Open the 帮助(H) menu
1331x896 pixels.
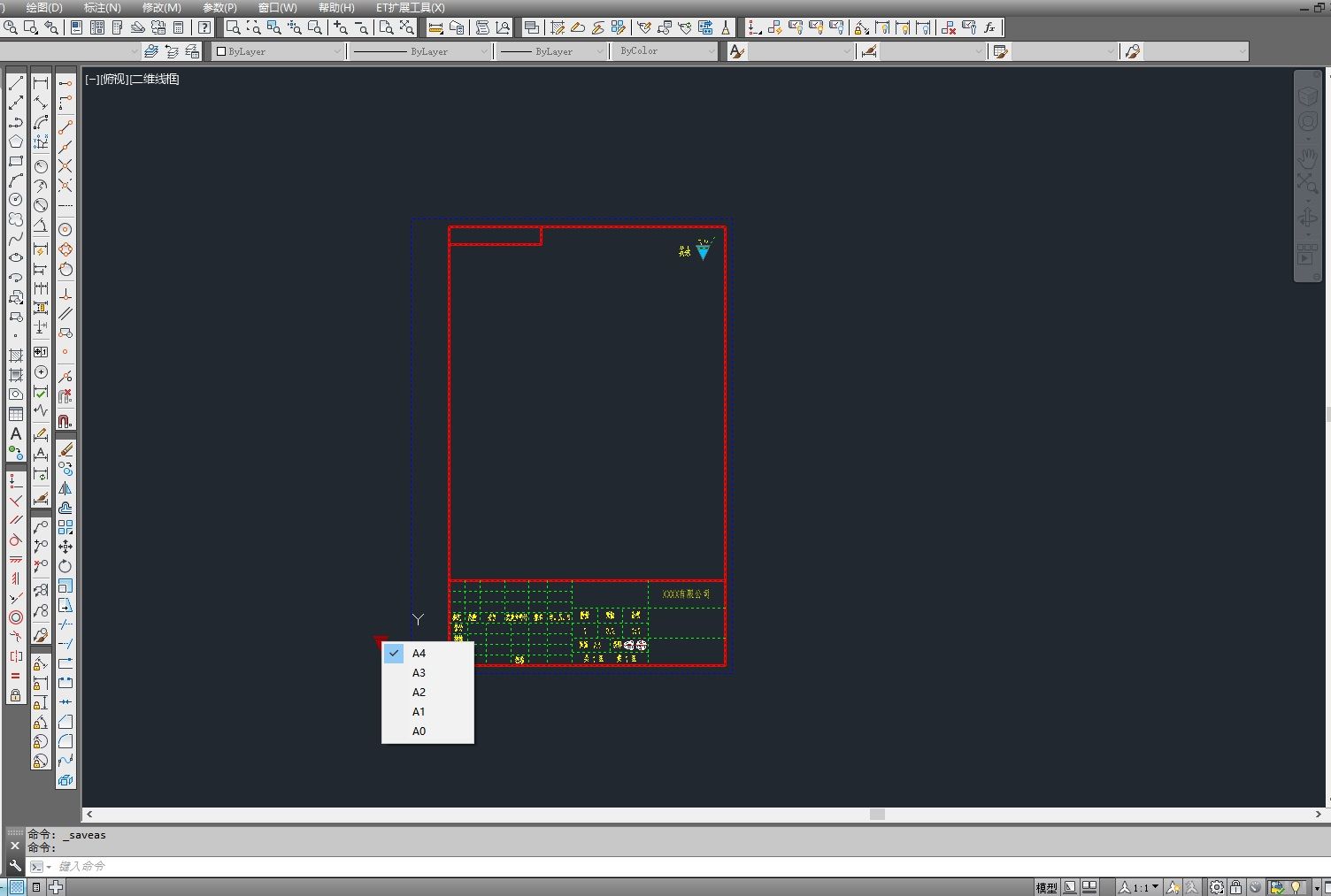pyautogui.click(x=336, y=7)
